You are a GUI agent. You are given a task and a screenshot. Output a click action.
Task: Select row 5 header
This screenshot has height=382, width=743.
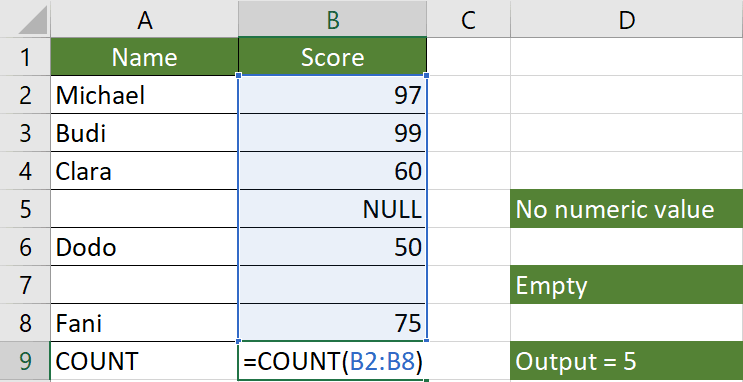point(25,209)
